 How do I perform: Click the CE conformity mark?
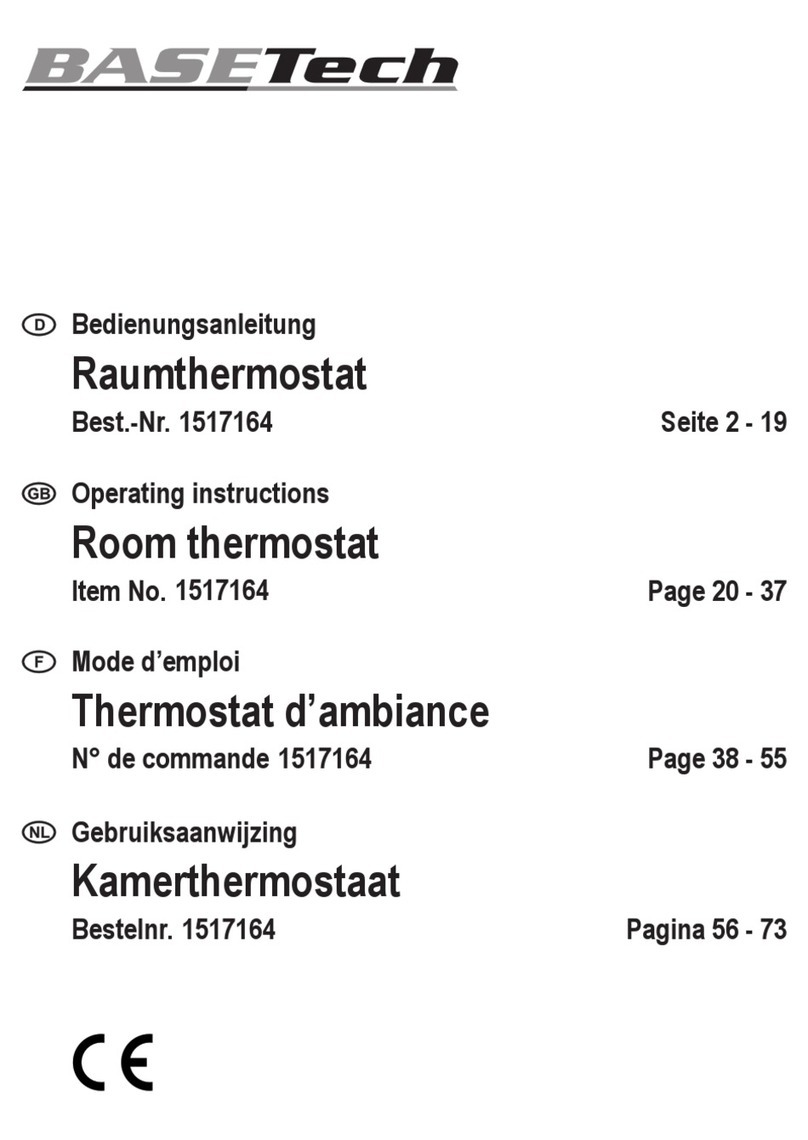pyautogui.click(x=112, y=1061)
